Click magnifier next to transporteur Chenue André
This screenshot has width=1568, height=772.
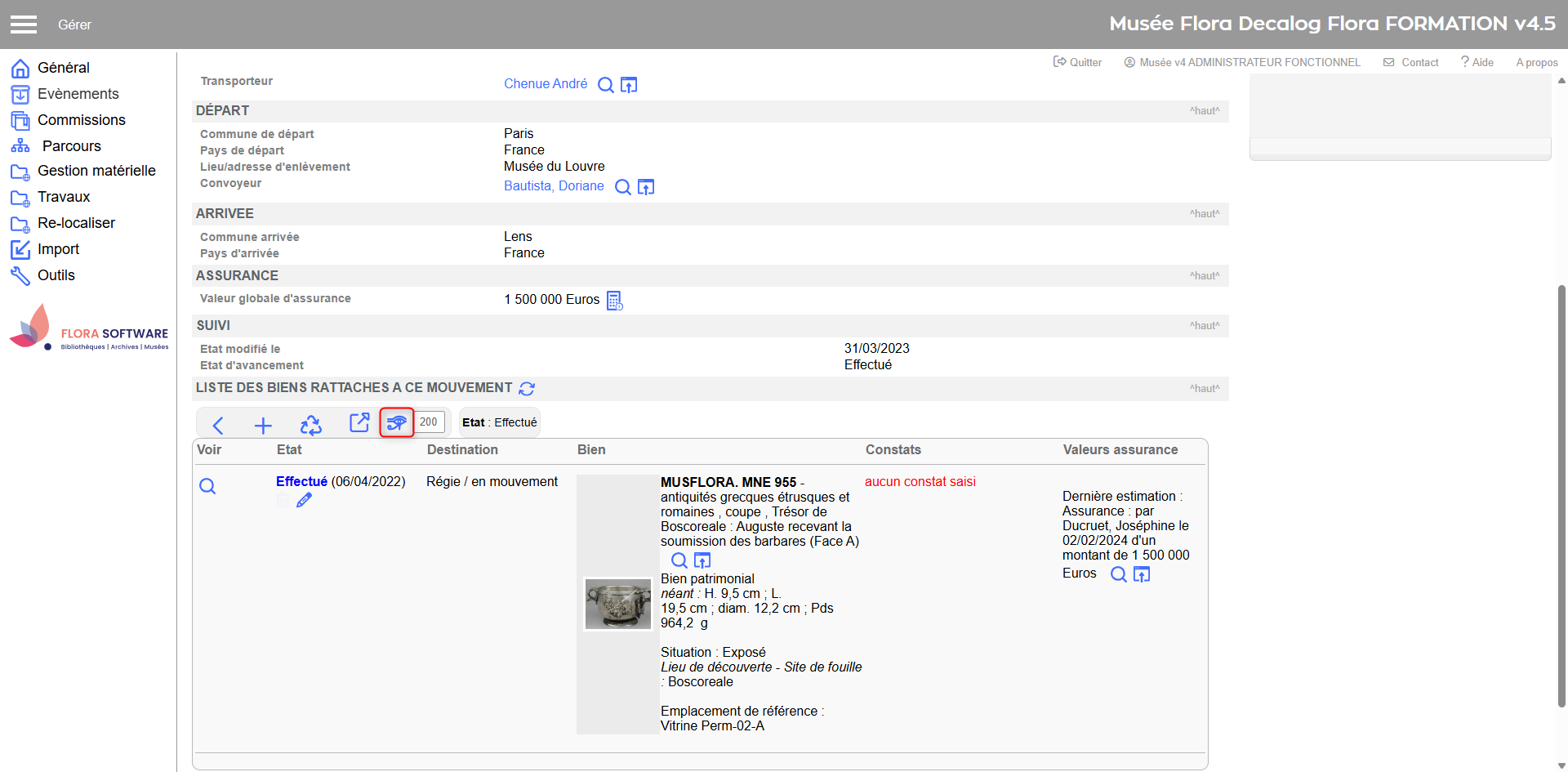click(605, 85)
